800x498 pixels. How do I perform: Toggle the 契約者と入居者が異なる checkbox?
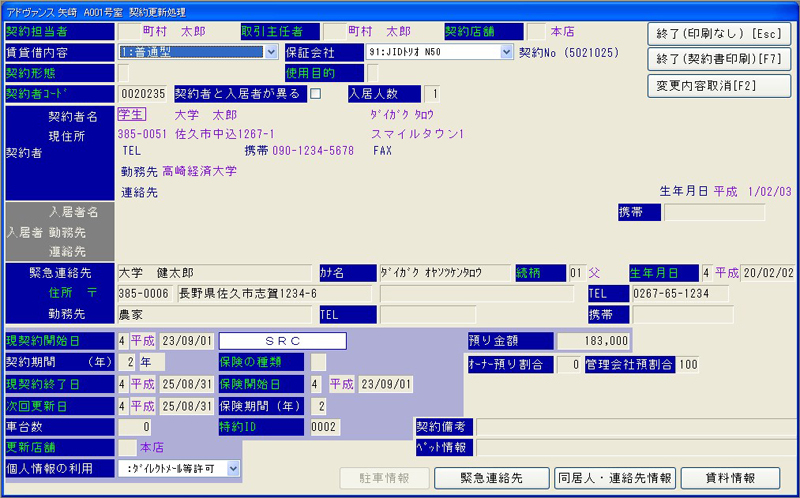click(316, 94)
